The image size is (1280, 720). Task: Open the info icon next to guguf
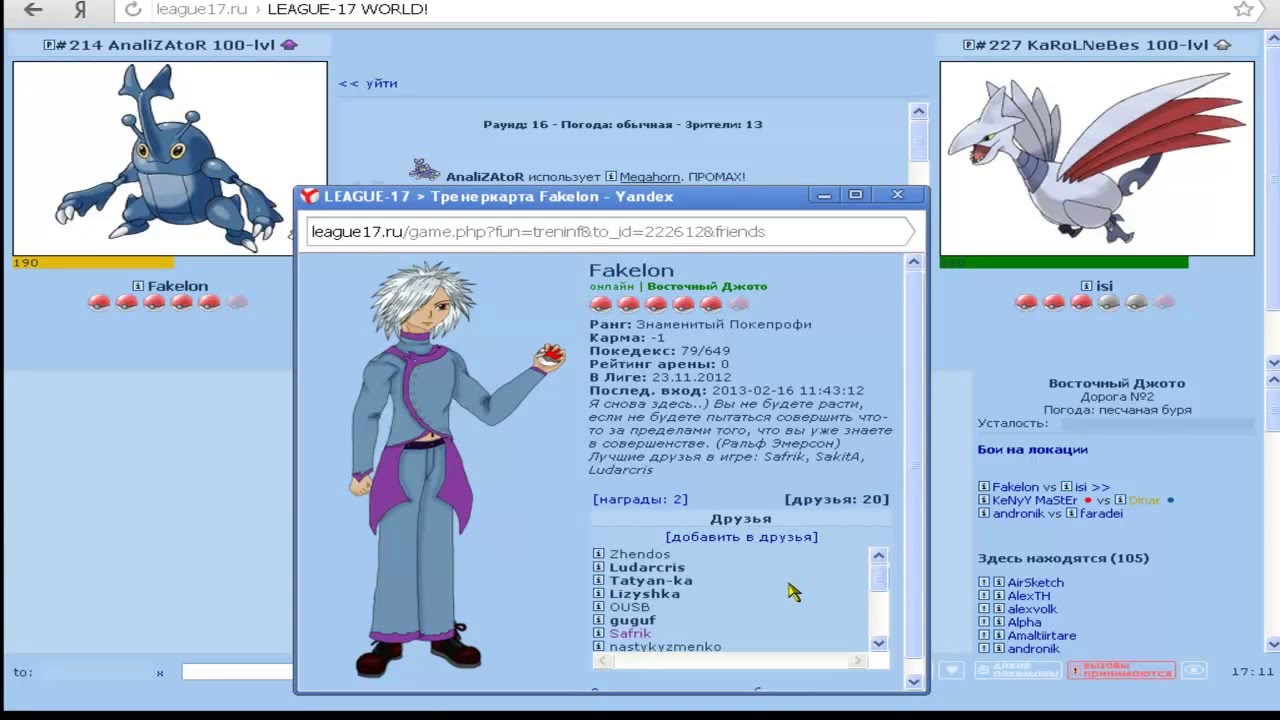[x=598, y=620]
